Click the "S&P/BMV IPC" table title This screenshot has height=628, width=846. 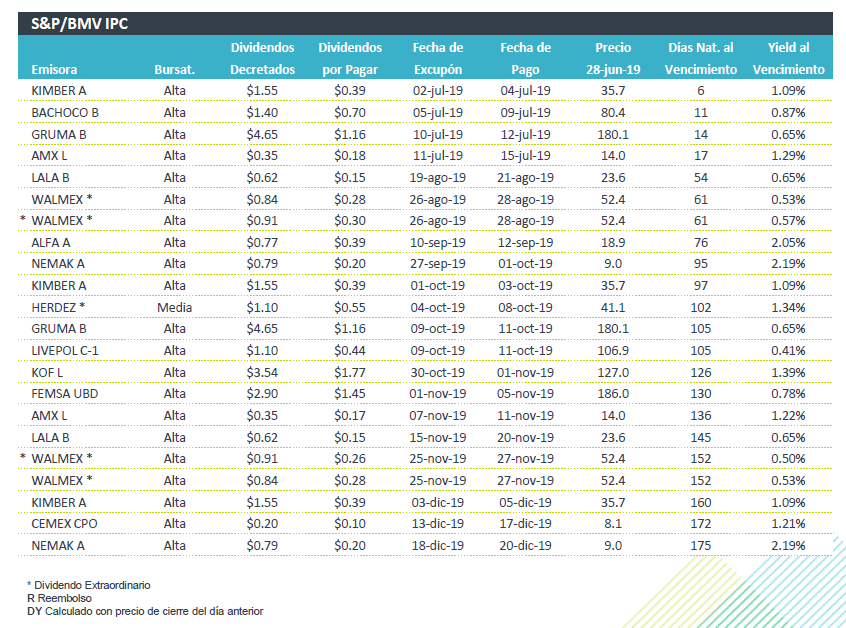pos(79,24)
